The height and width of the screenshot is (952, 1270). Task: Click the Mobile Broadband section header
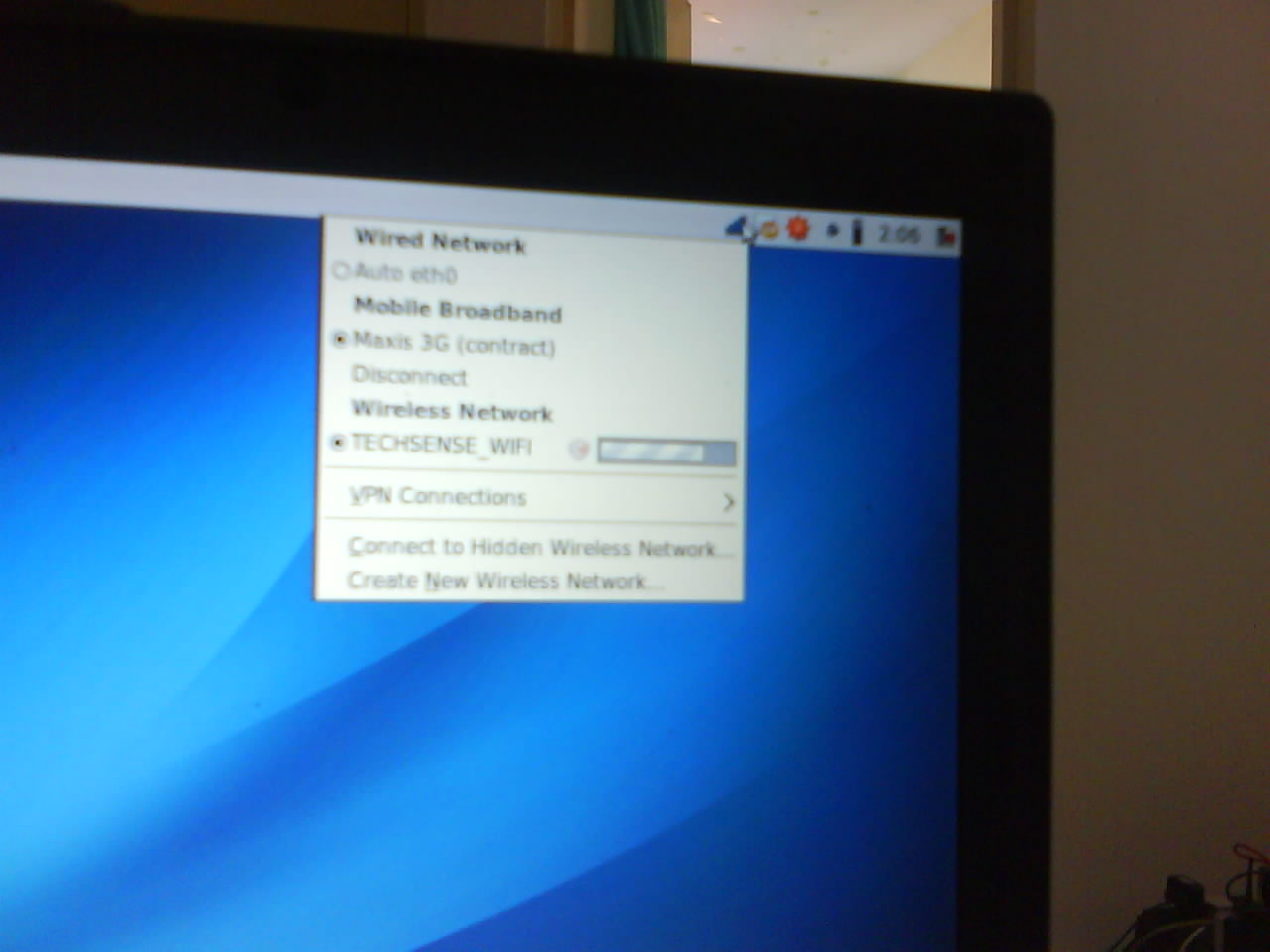click(x=457, y=310)
